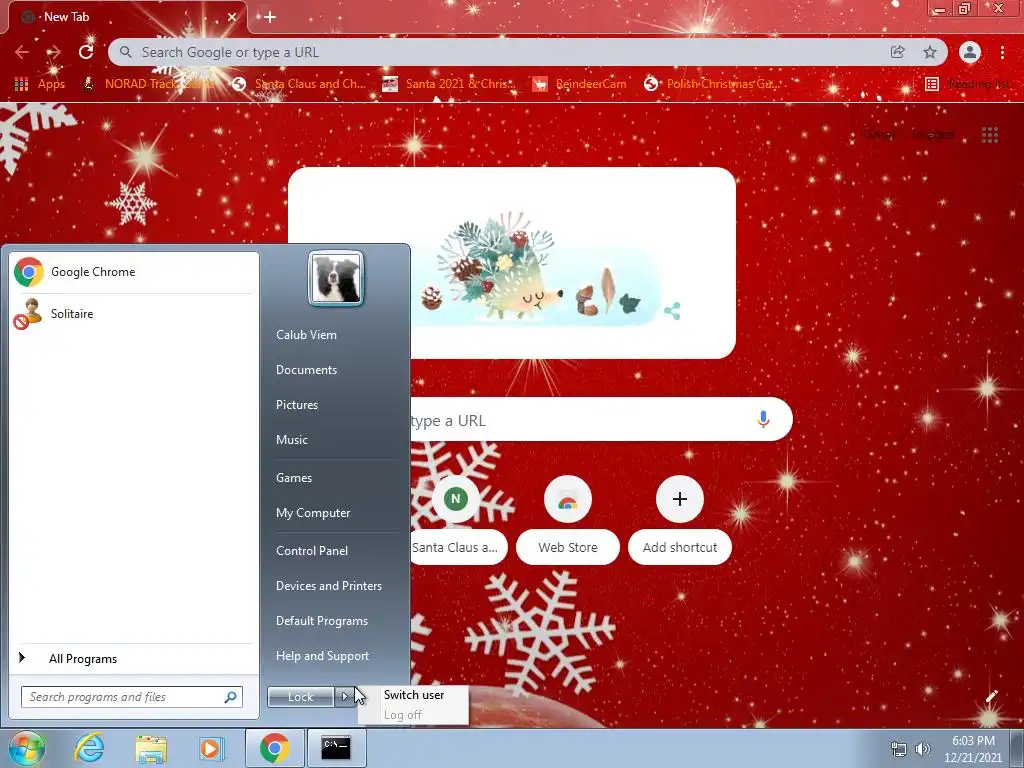Image resolution: width=1024 pixels, height=768 pixels.
Task: Open Chrome's three-dot menu
Action: coord(1002,52)
